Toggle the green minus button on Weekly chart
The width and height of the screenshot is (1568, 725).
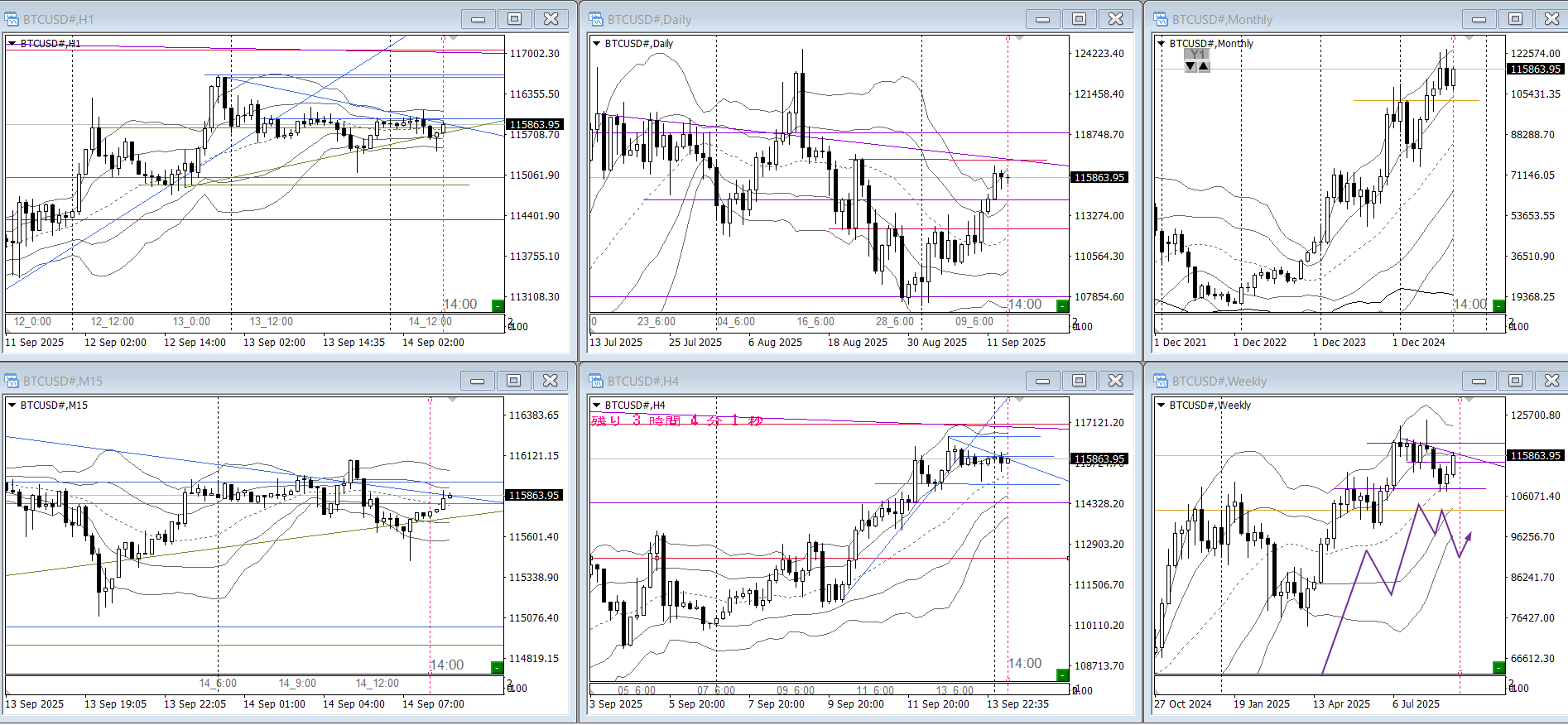pyautogui.click(x=1498, y=667)
